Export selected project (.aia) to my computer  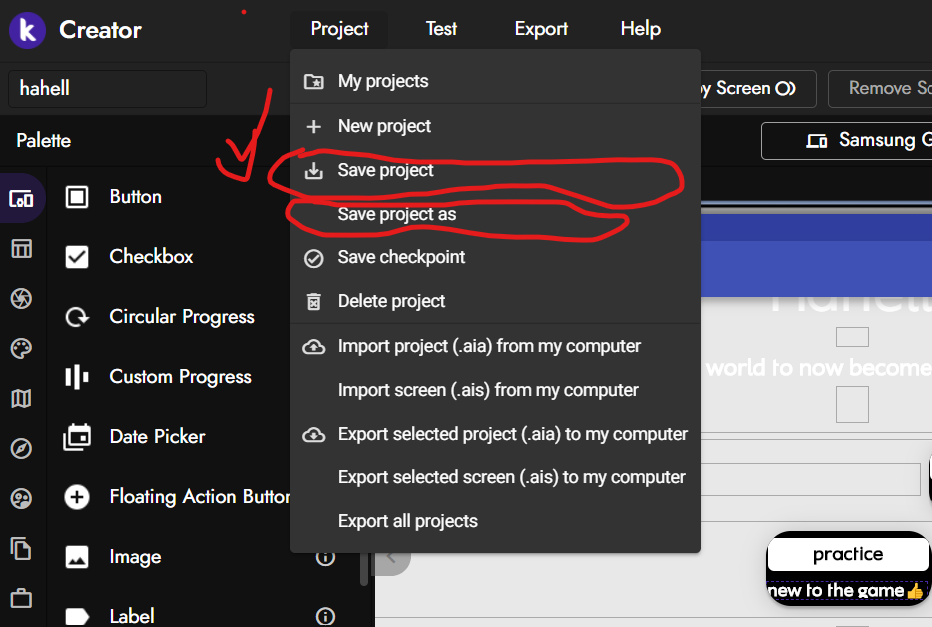495,434
